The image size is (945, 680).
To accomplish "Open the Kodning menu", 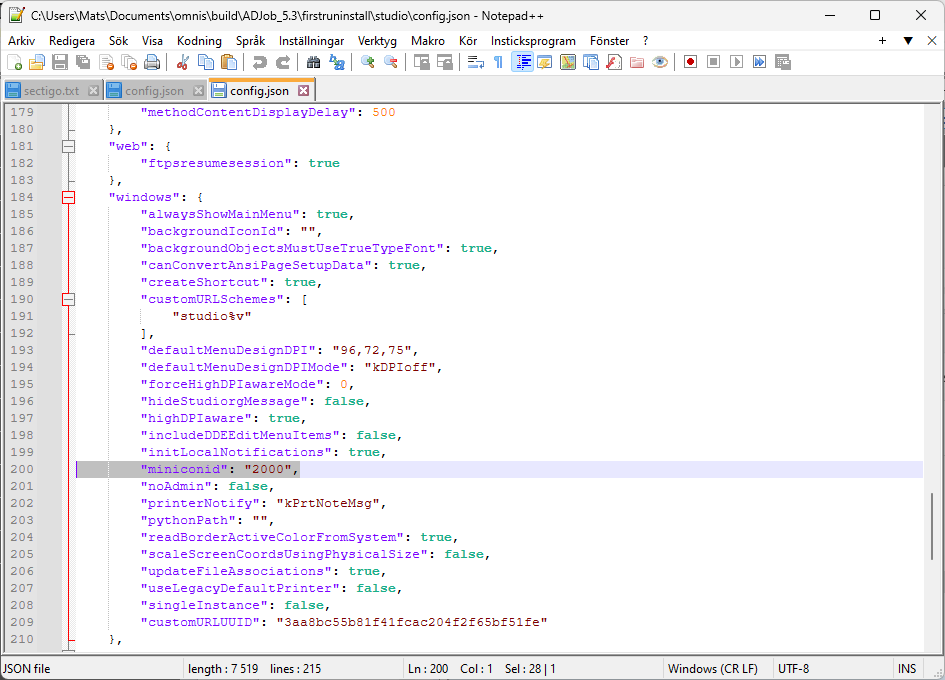I will click(199, 41).
